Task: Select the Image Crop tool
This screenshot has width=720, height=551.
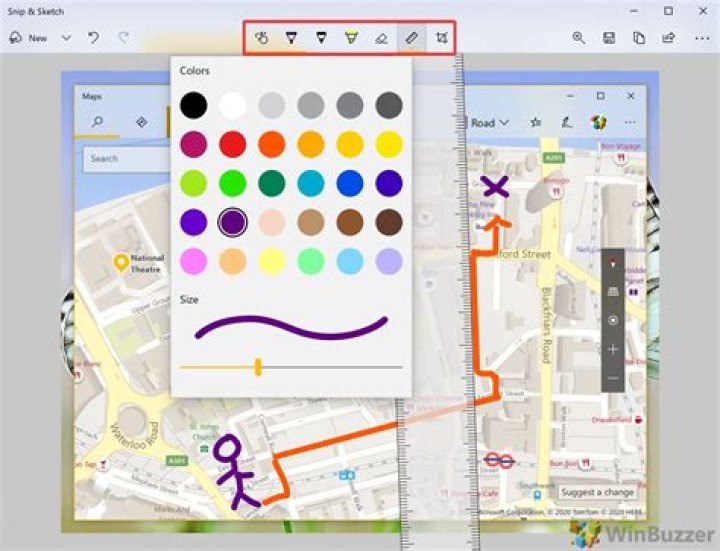Action: (x=441, y=38)
